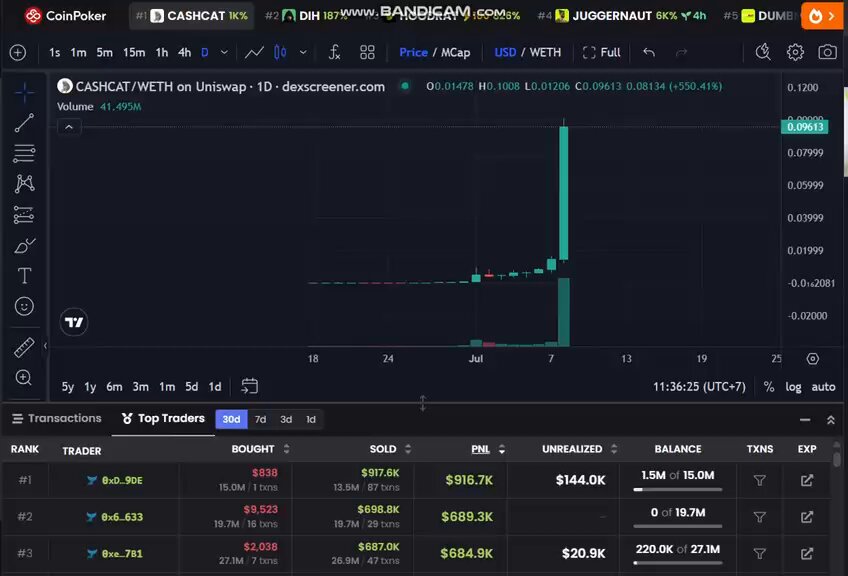This screenshot has width=848, height=576.
Task: Expand the chart style dropdown arrow
Action: pyautogui.click(x=303, y=52)
